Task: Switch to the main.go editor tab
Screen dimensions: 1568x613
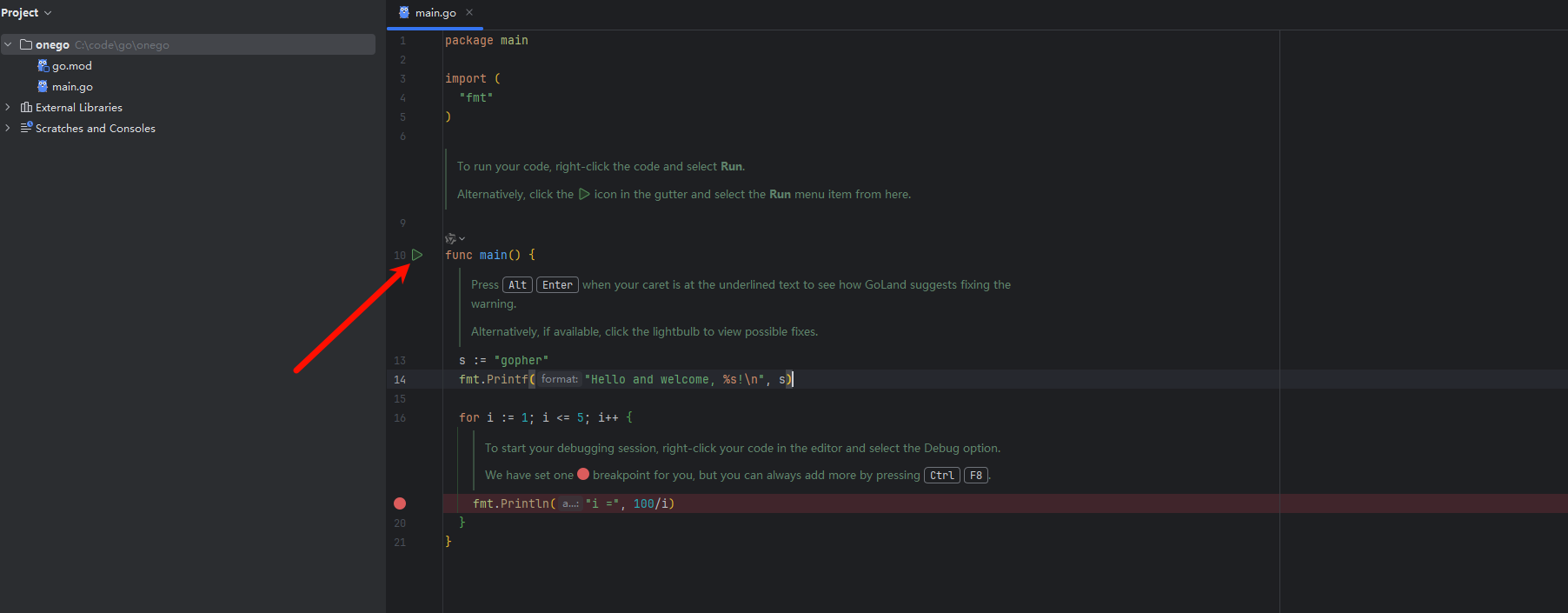Action: 435,13
